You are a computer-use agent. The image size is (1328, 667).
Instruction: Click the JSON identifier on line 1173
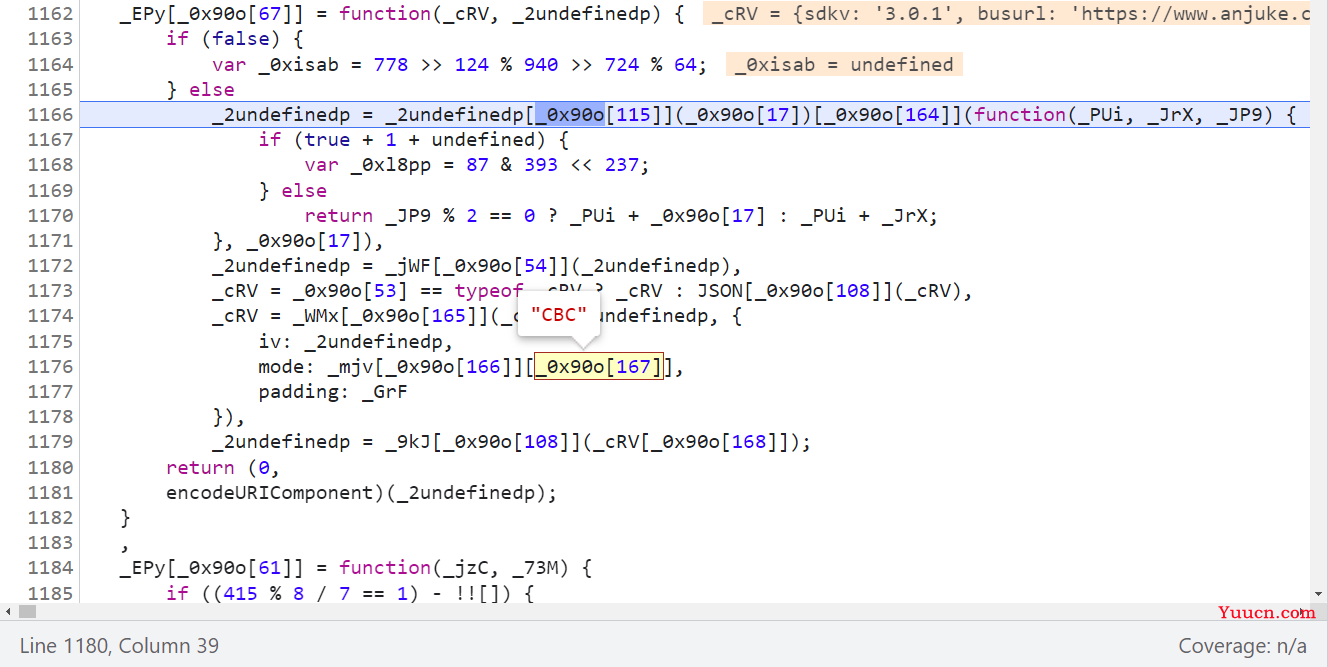720,291
